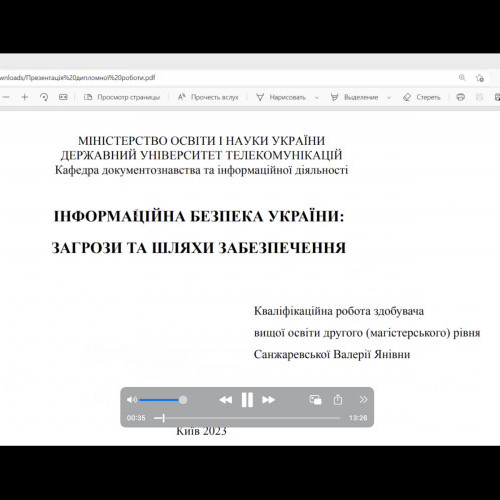Select the Стереть eraser tool
The width and height of the screenshot is (500, 500).
(422, 97)
